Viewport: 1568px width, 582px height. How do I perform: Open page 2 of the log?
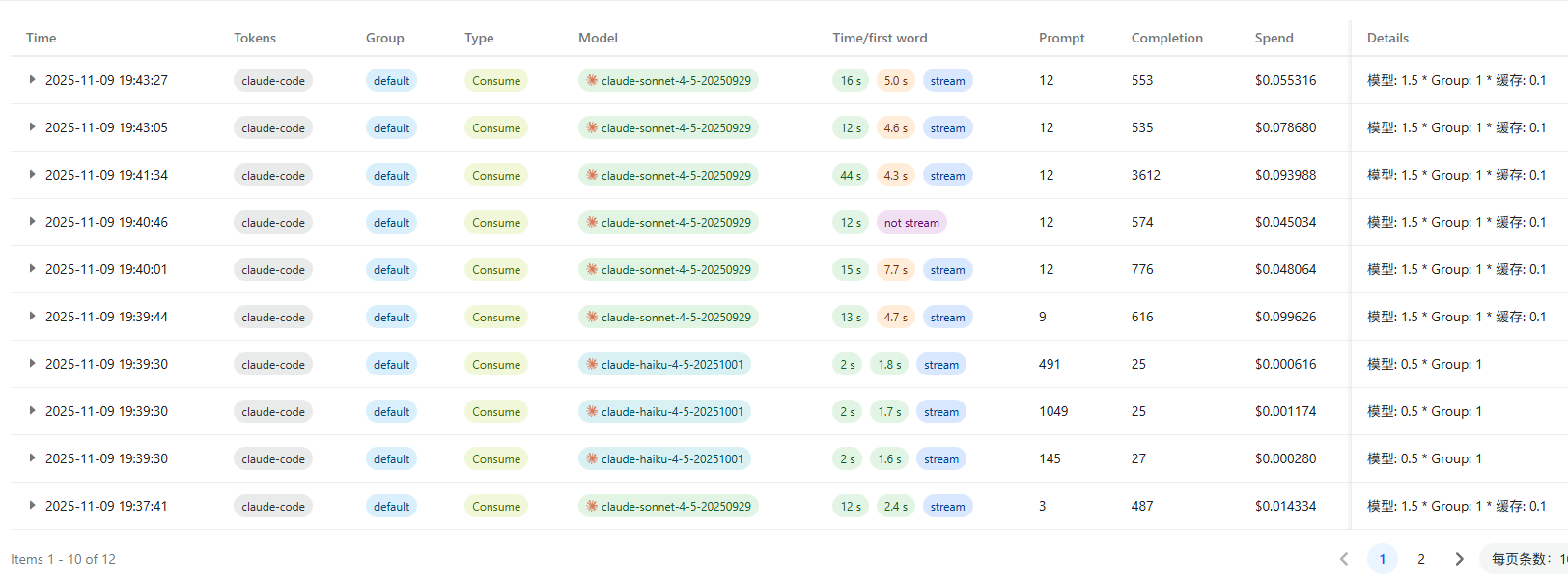tap(1420, 559)
